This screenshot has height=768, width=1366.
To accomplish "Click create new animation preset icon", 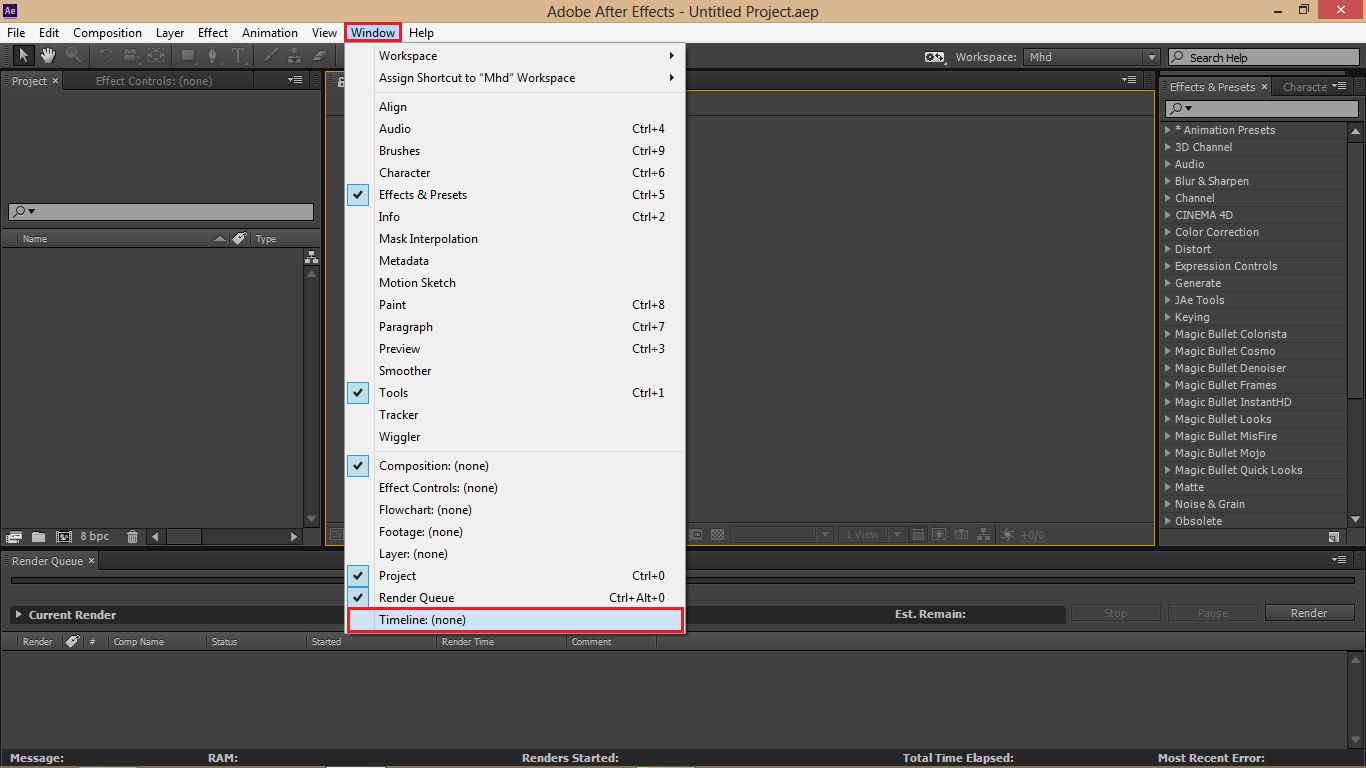I will pyautogui.click(x=1334, y=537).
